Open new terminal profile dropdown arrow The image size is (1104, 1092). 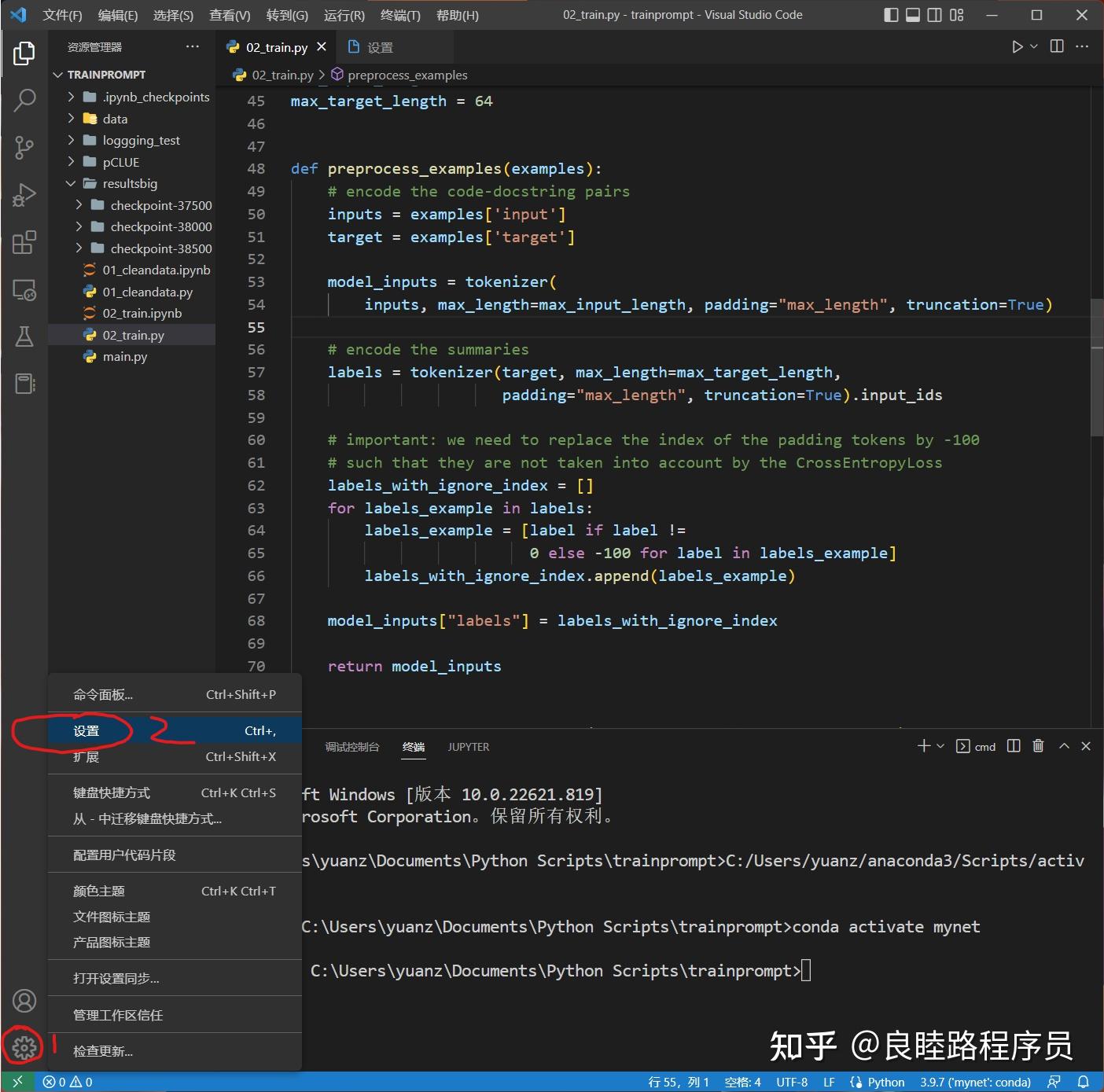click(x=940, y=746)
